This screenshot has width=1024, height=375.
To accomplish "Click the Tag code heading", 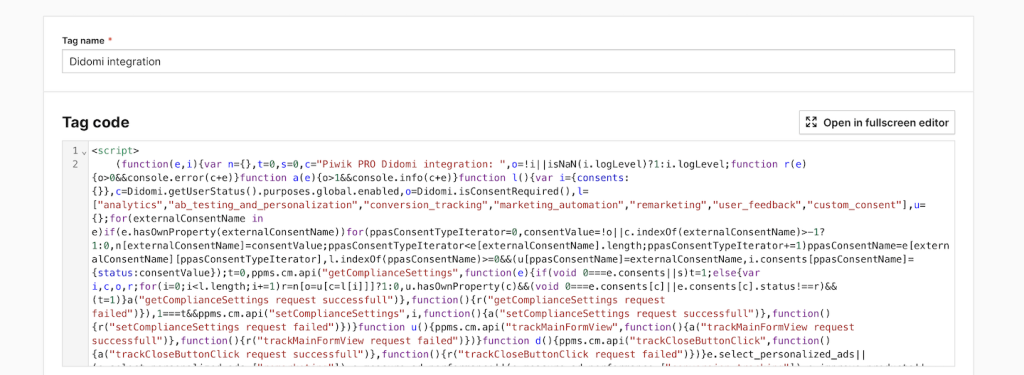I will [95, 122].
